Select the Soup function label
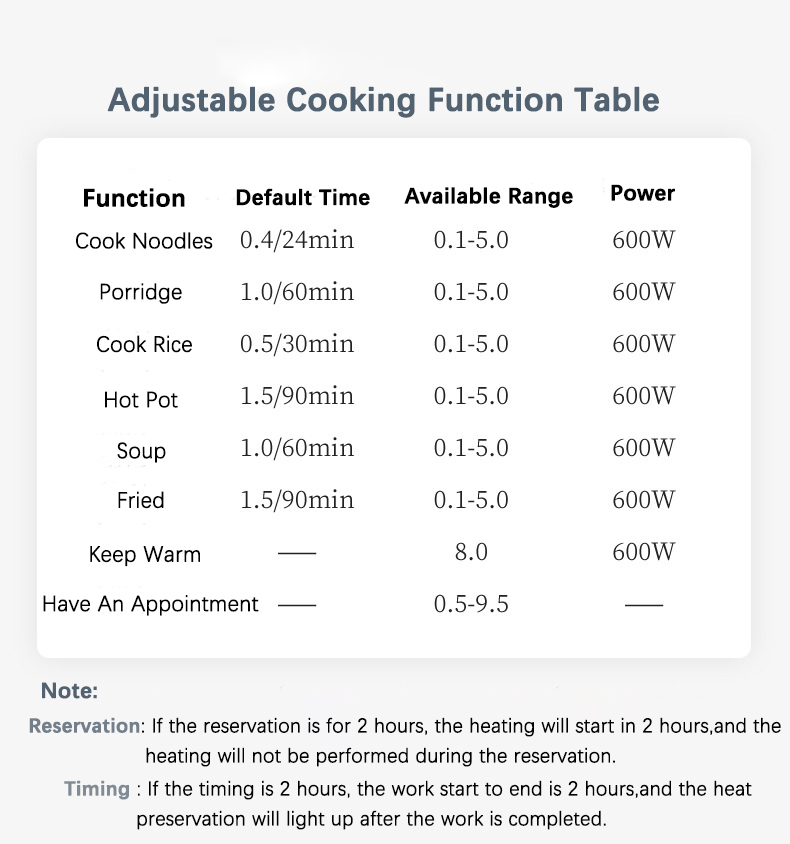 tap(141, 451)
